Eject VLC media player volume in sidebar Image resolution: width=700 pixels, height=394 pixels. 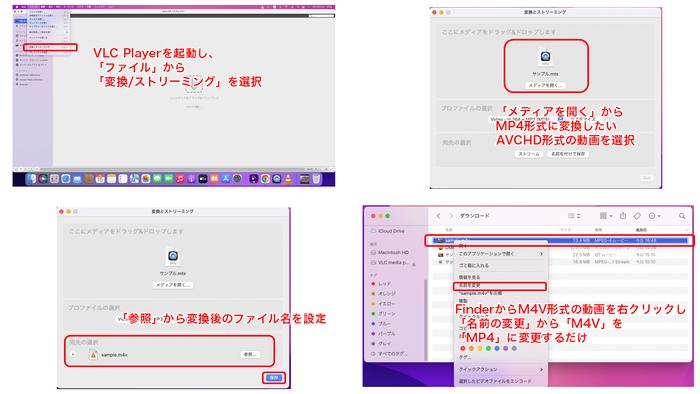414,265
